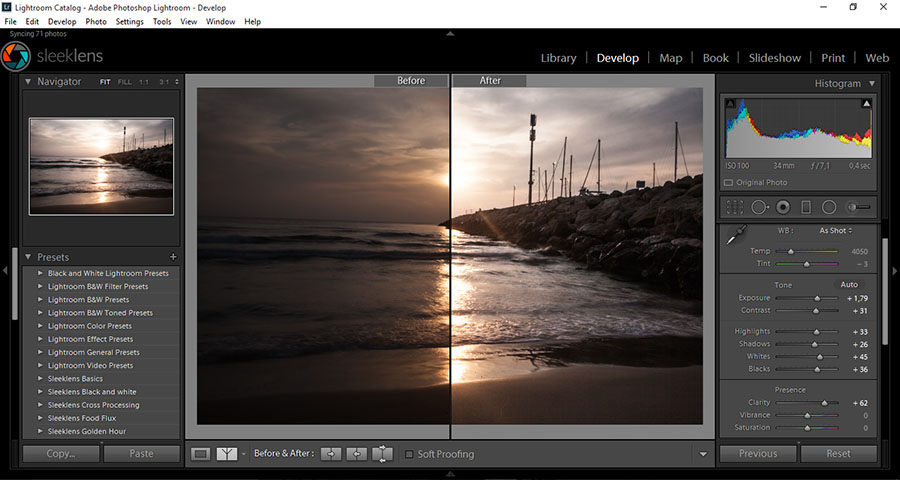Viewport: 900px width, 480px height.
Task: Collapse the Navigator panel
Action: pyautogui.click(x=28, y=81)
